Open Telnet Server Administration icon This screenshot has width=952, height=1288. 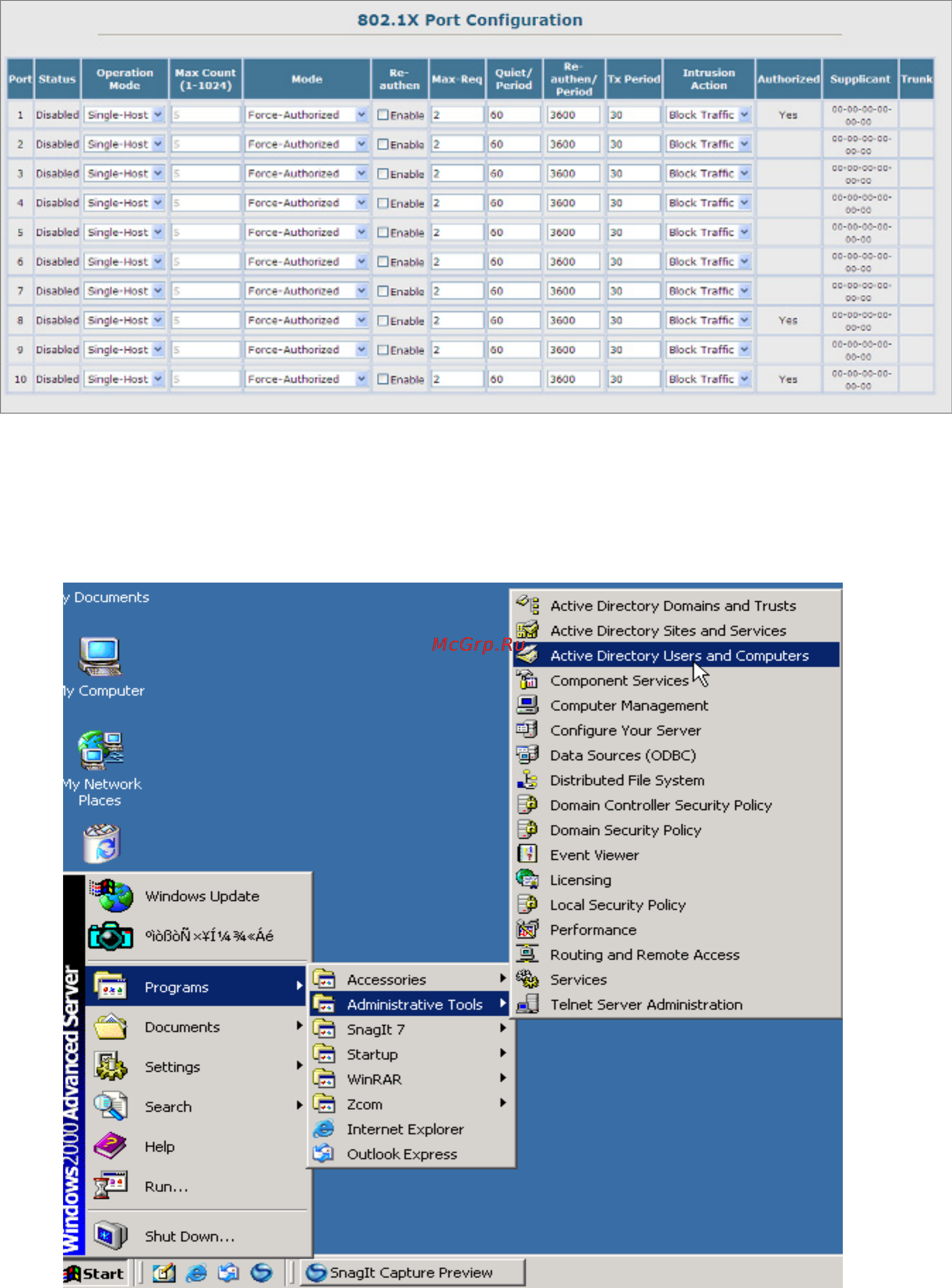tap(527, 1004)
